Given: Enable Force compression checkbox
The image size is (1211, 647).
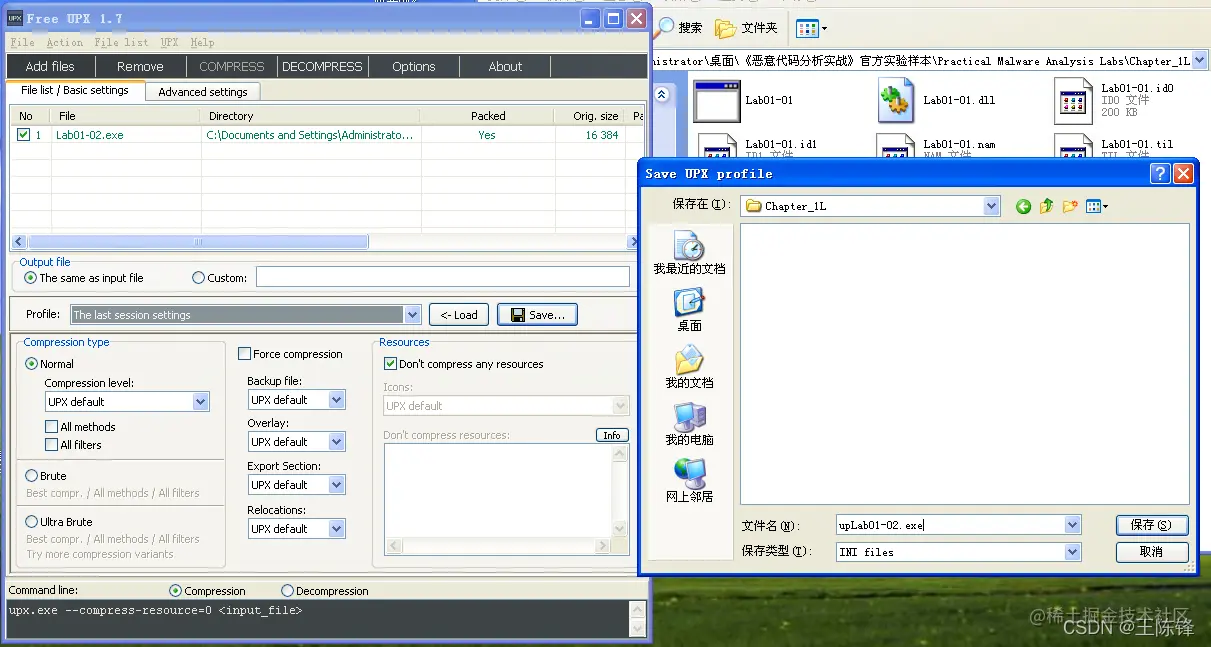Looking at the screenshot, I should pyautogui.click(x=244, y=354).
